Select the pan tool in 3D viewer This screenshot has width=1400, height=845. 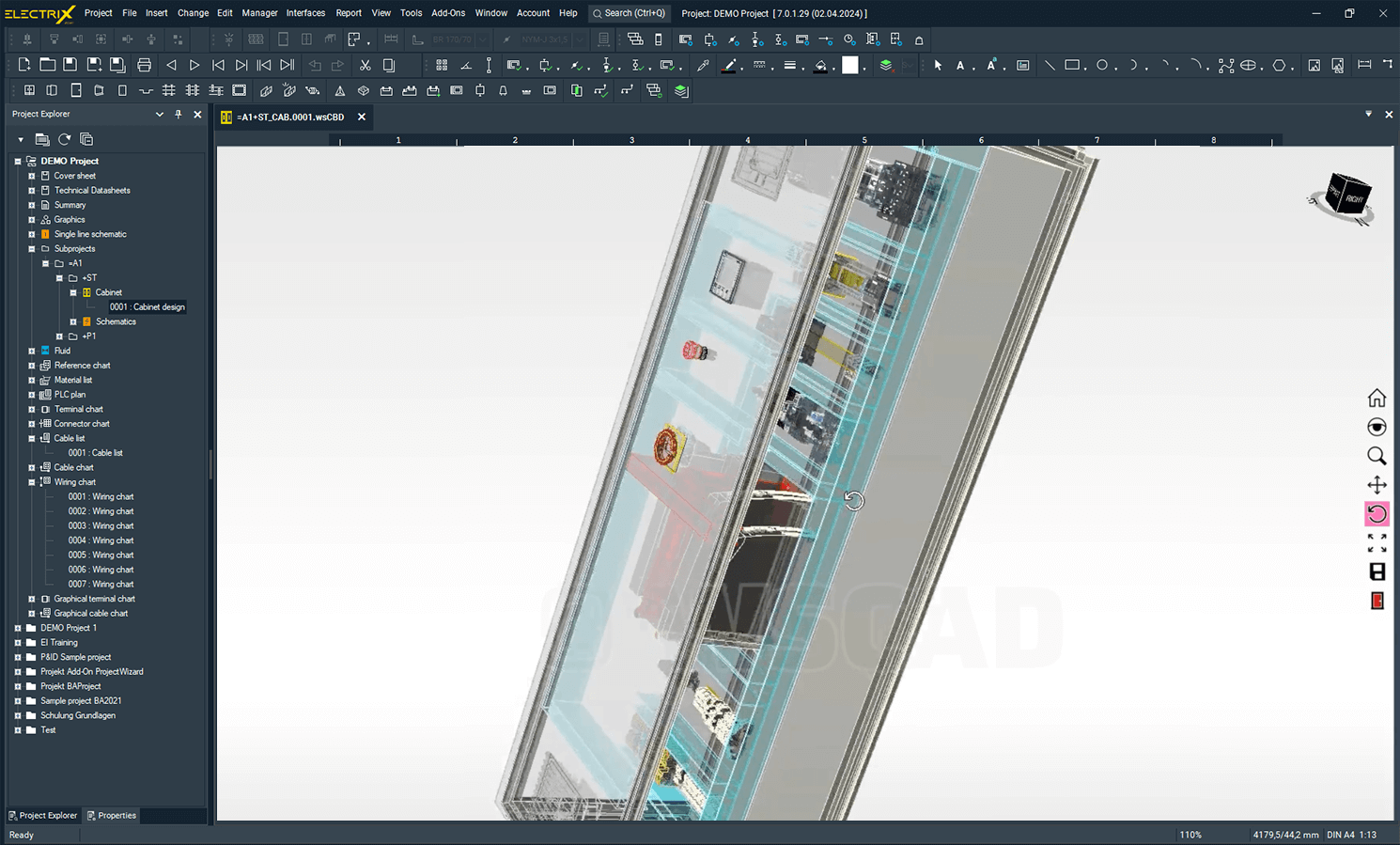click(1377, 485)
